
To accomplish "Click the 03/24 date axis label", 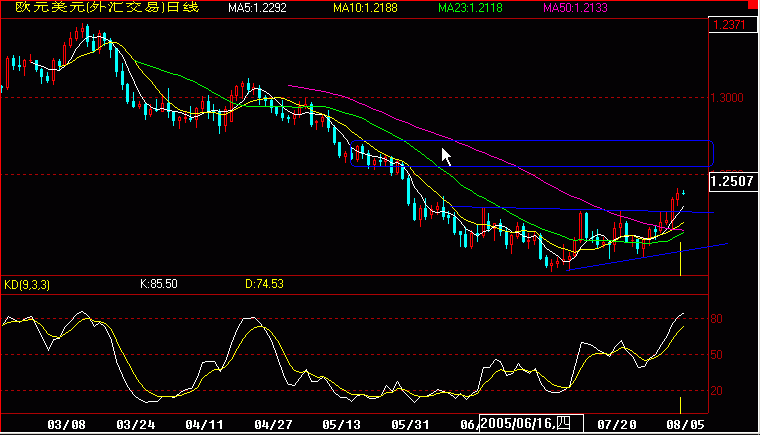I will click(x=136, y=425).
